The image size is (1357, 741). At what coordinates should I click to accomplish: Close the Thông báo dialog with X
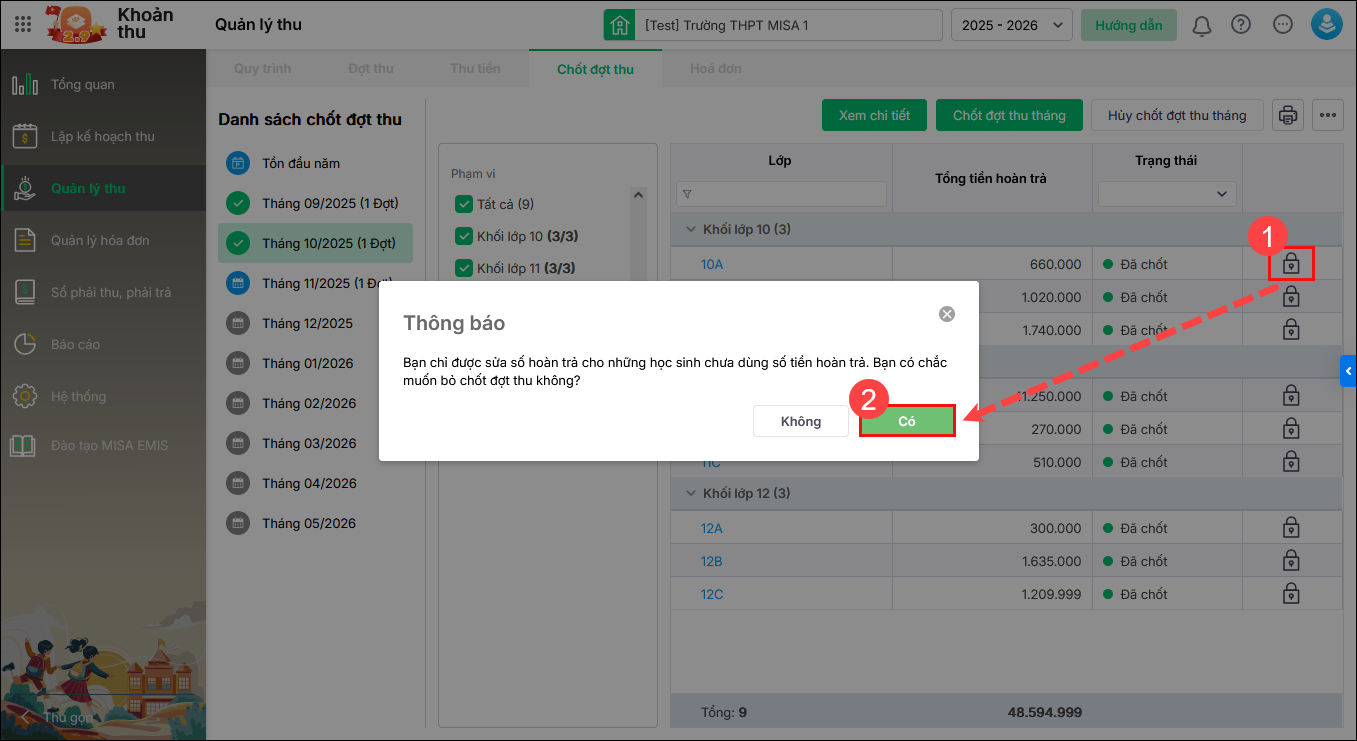[x=947, y=314]
